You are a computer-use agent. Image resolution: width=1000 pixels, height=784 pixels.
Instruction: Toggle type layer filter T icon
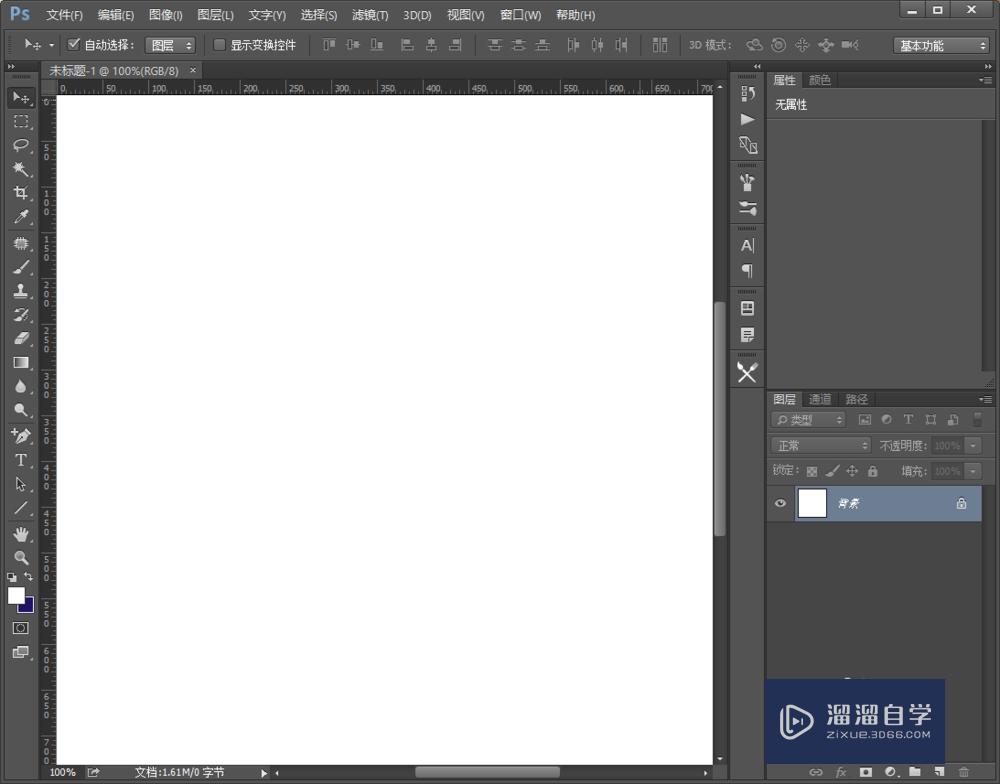tap(908, 419)
